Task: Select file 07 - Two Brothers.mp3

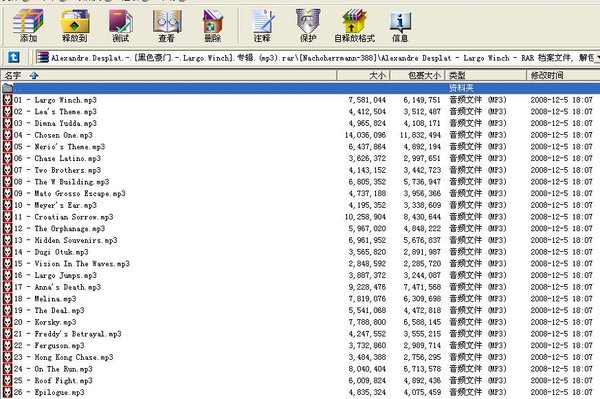Action: tap(57, 170)
